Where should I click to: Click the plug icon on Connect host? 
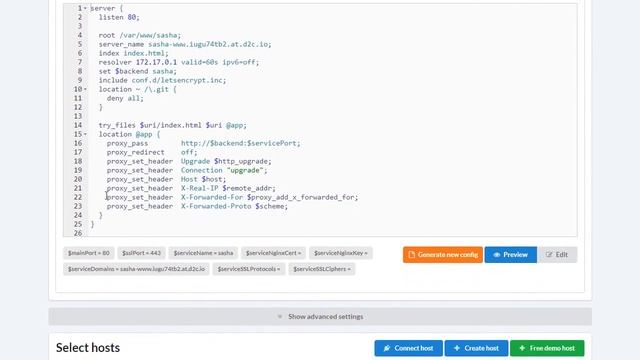pos(387,348)
